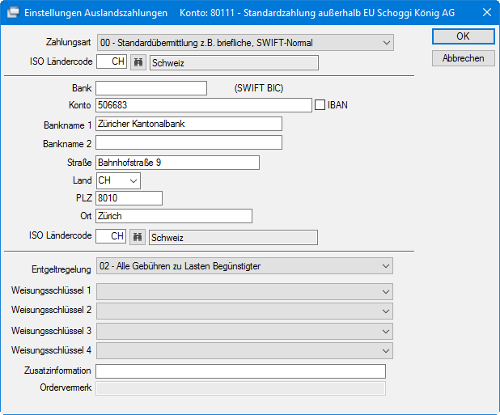Open the Zahlungsart dropdown
Image resolution: width=500 pixels, height=415 pixels.
coord(245,43)
